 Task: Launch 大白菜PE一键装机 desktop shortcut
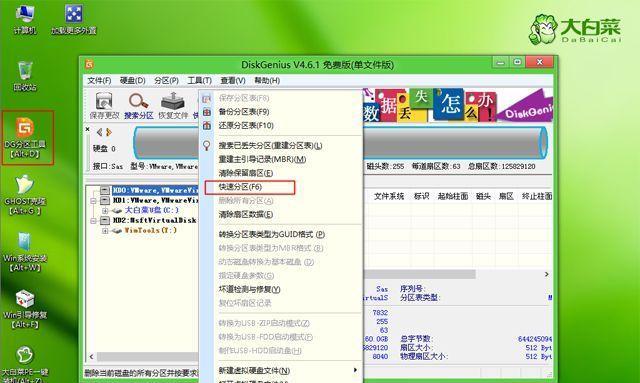pos(25,364)
